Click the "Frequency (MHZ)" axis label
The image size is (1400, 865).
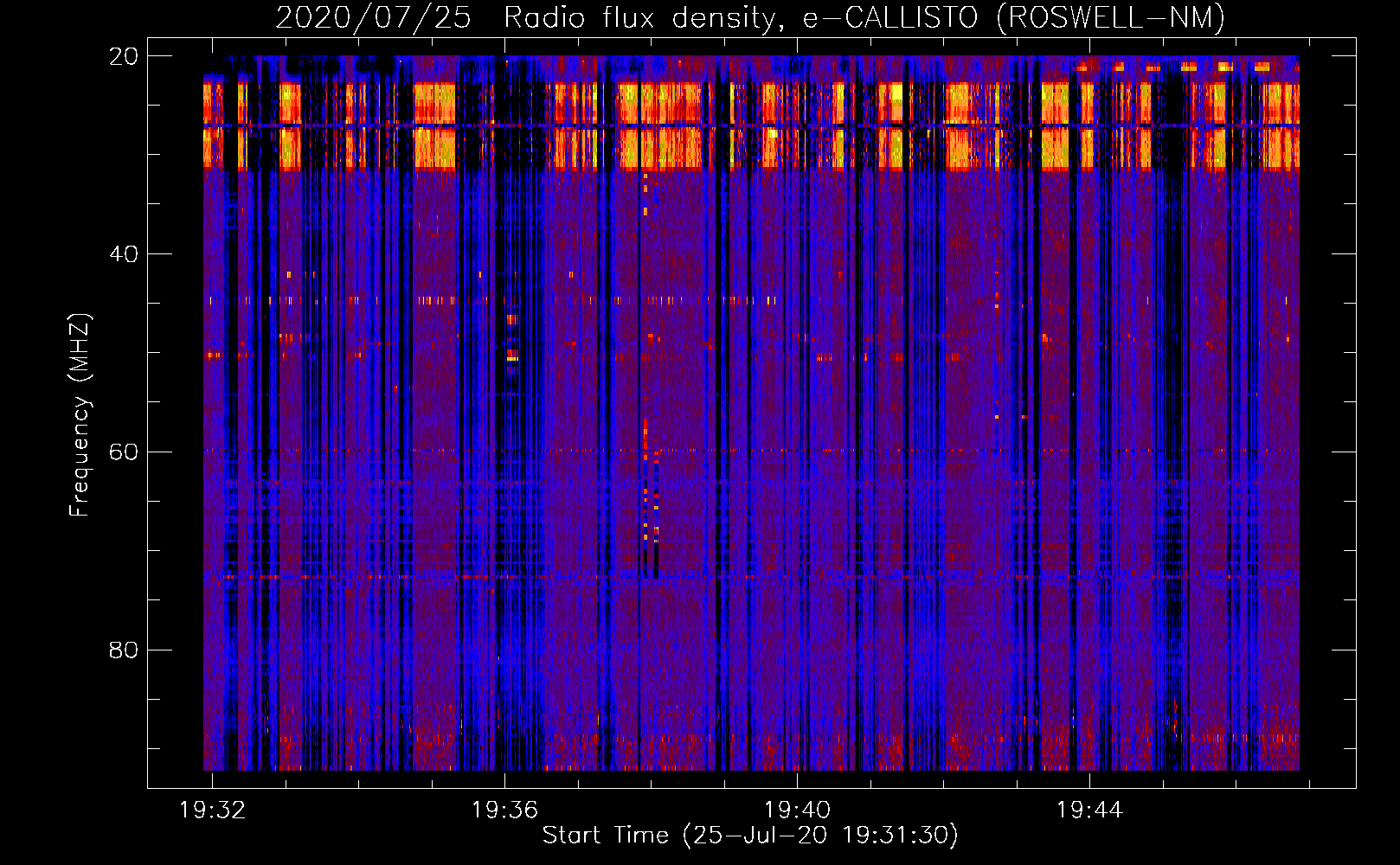tap(80, 415)
